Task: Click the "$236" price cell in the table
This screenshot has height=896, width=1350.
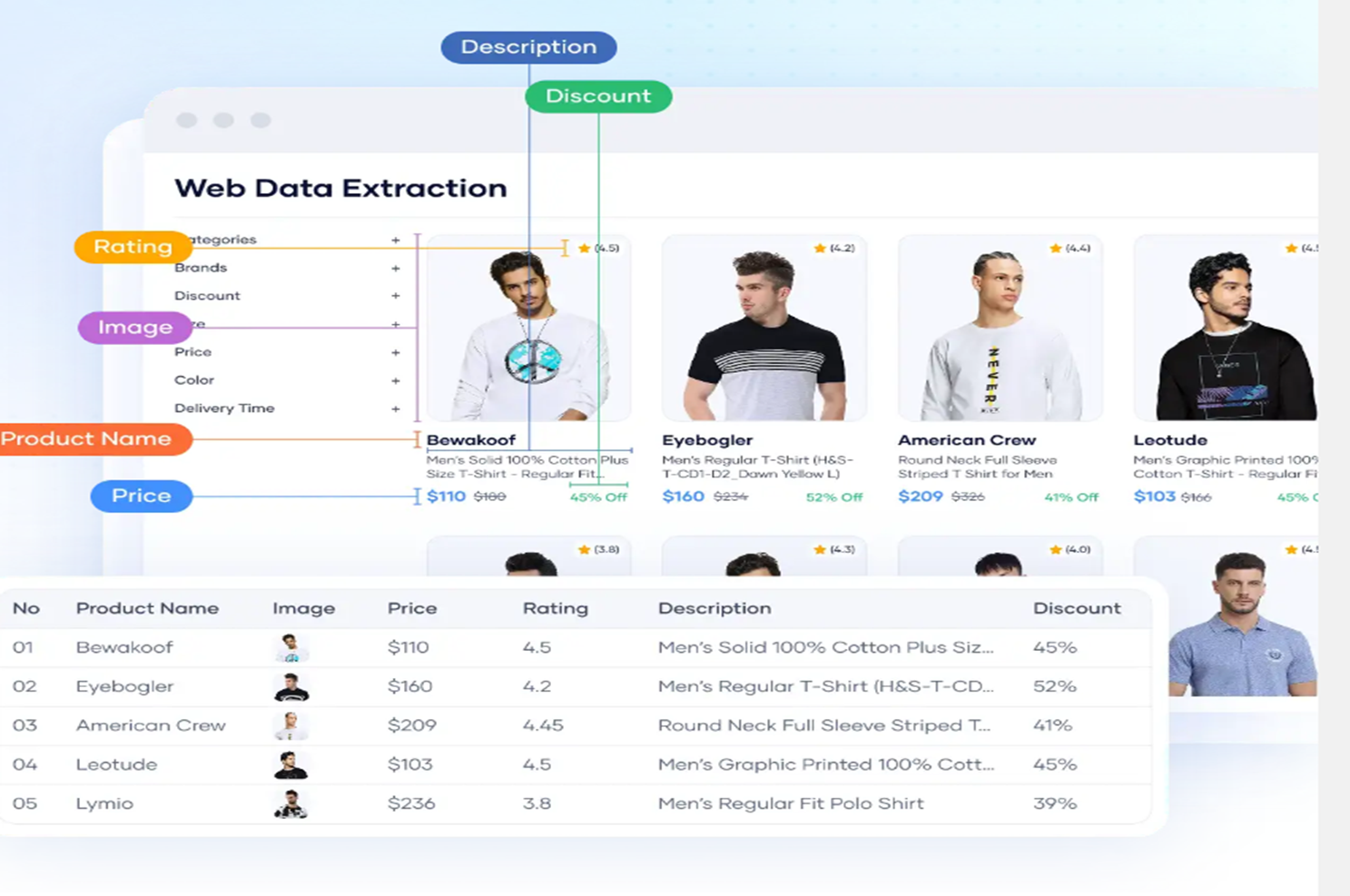Action: 411,803
